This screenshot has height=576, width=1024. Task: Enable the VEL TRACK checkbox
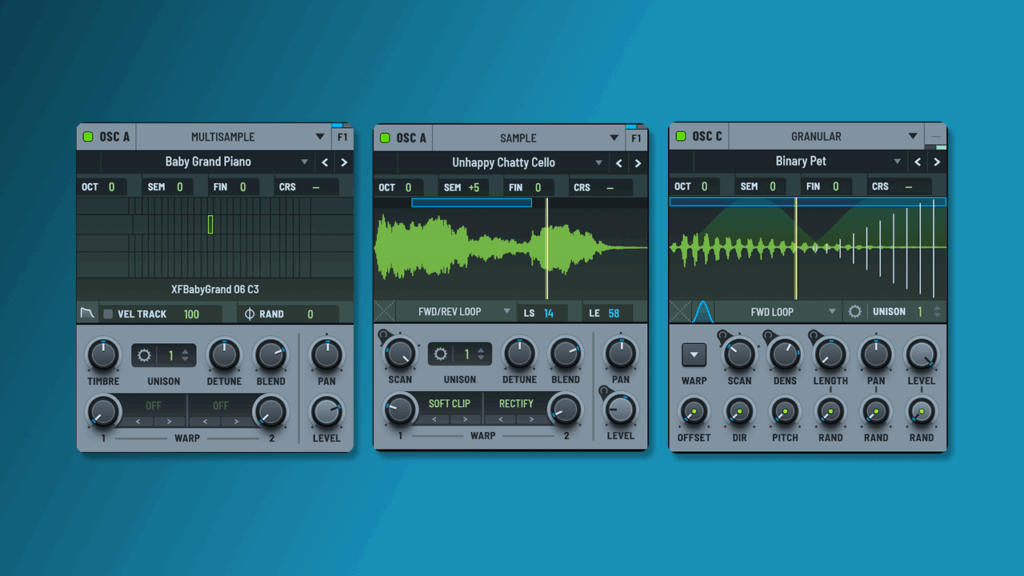point(108,314)
